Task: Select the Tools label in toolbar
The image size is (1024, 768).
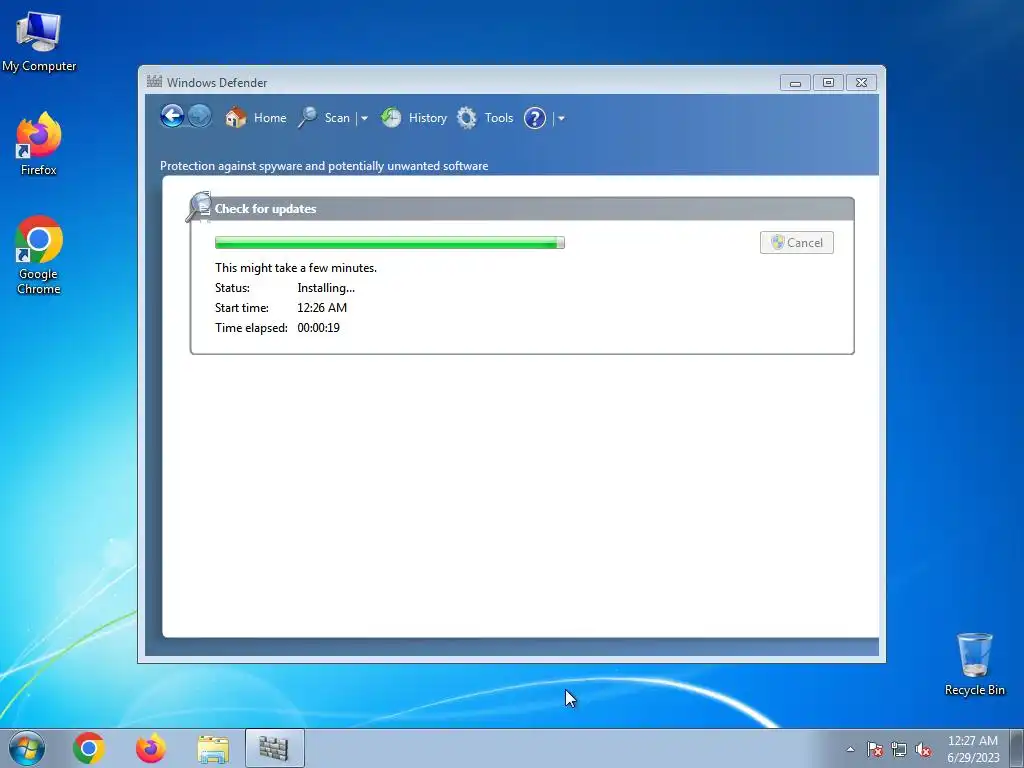Action: (499, 118)
